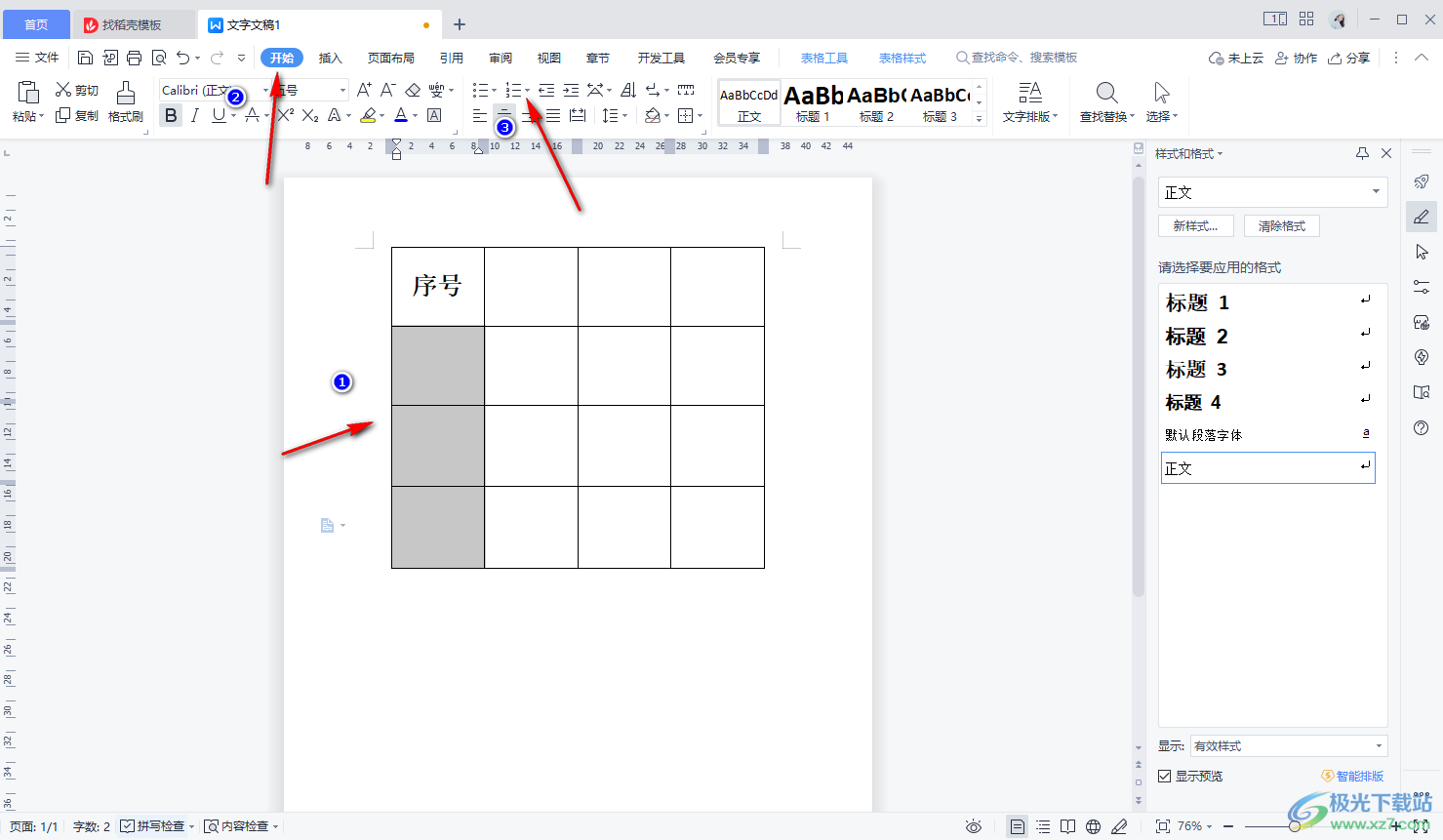Apply subscript X₂ formatting

(x=310, y=115)
